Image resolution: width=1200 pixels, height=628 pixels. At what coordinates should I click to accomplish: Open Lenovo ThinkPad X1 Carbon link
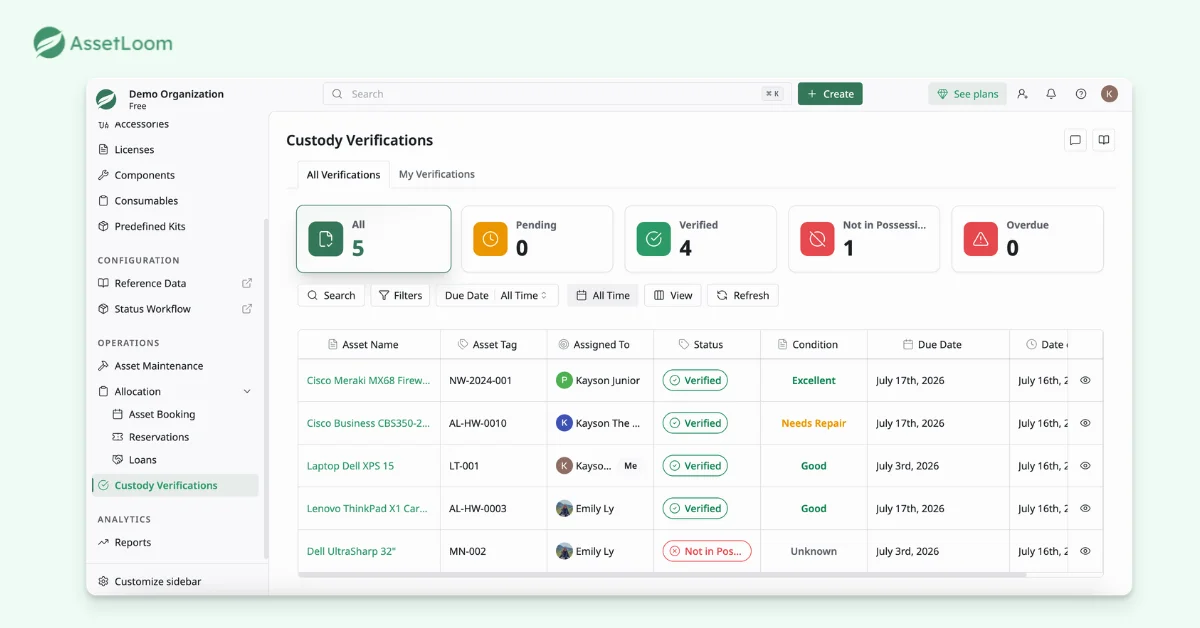367,509
